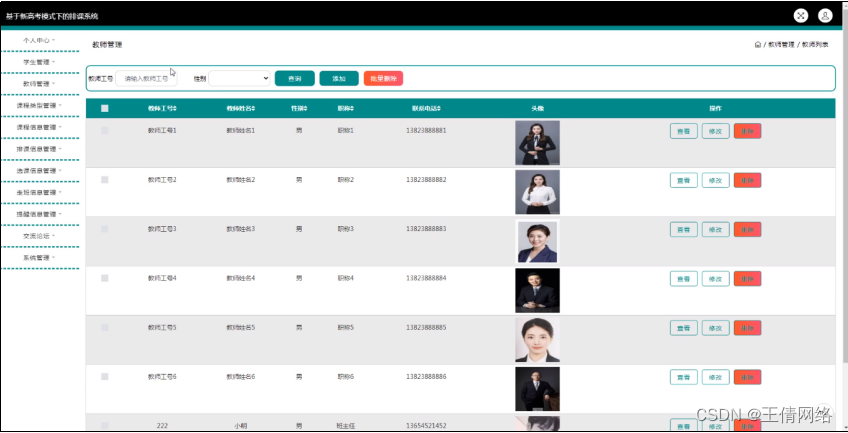Viewport: 848px width, 433px height.
Task: Delete the 教师工号3 row
Action: pyautogui.click(x=747, y=229)
